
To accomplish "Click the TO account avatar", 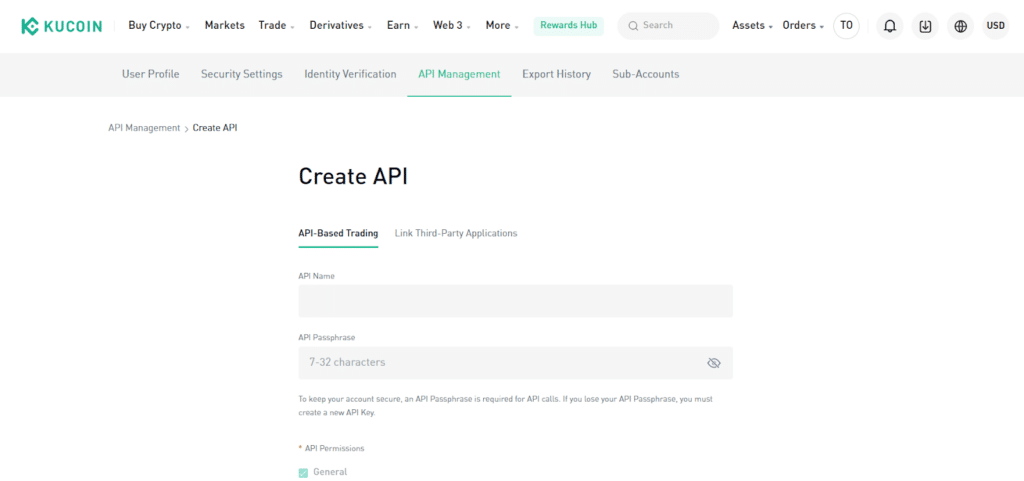I will pyautogui.click(x=846, y=26).
